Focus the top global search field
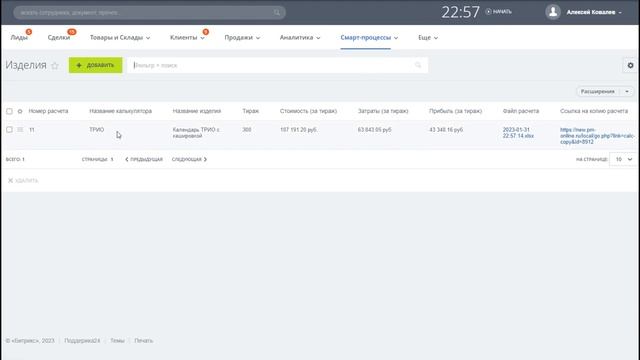The width and height of the screenshot is (640, 360). click(149, 12)
